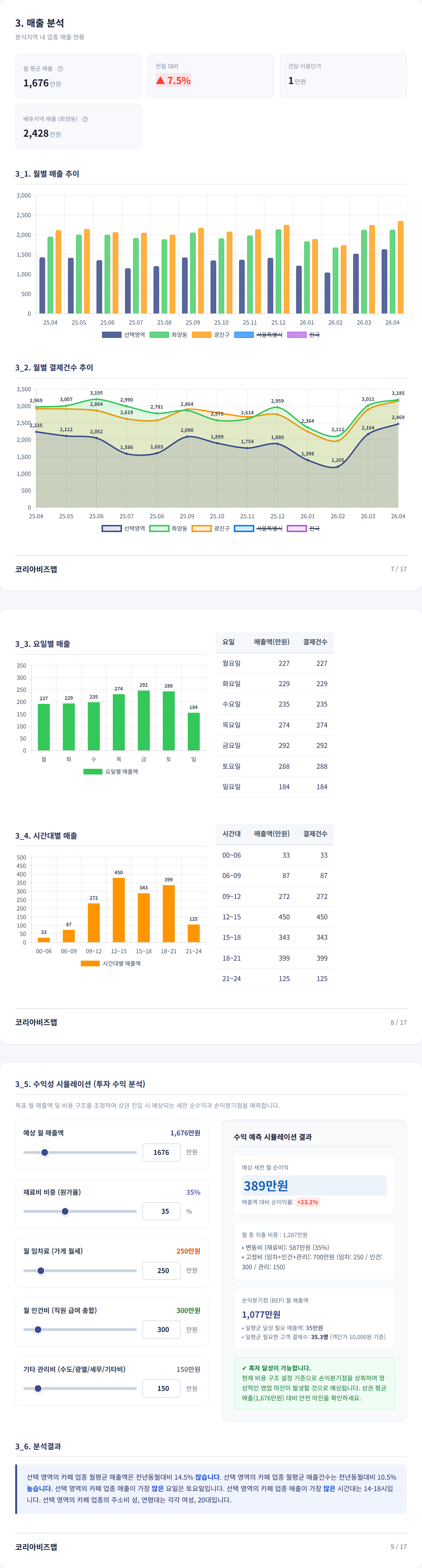
Task: Click the 일 bar labeled 184
Action: [194, 732]
